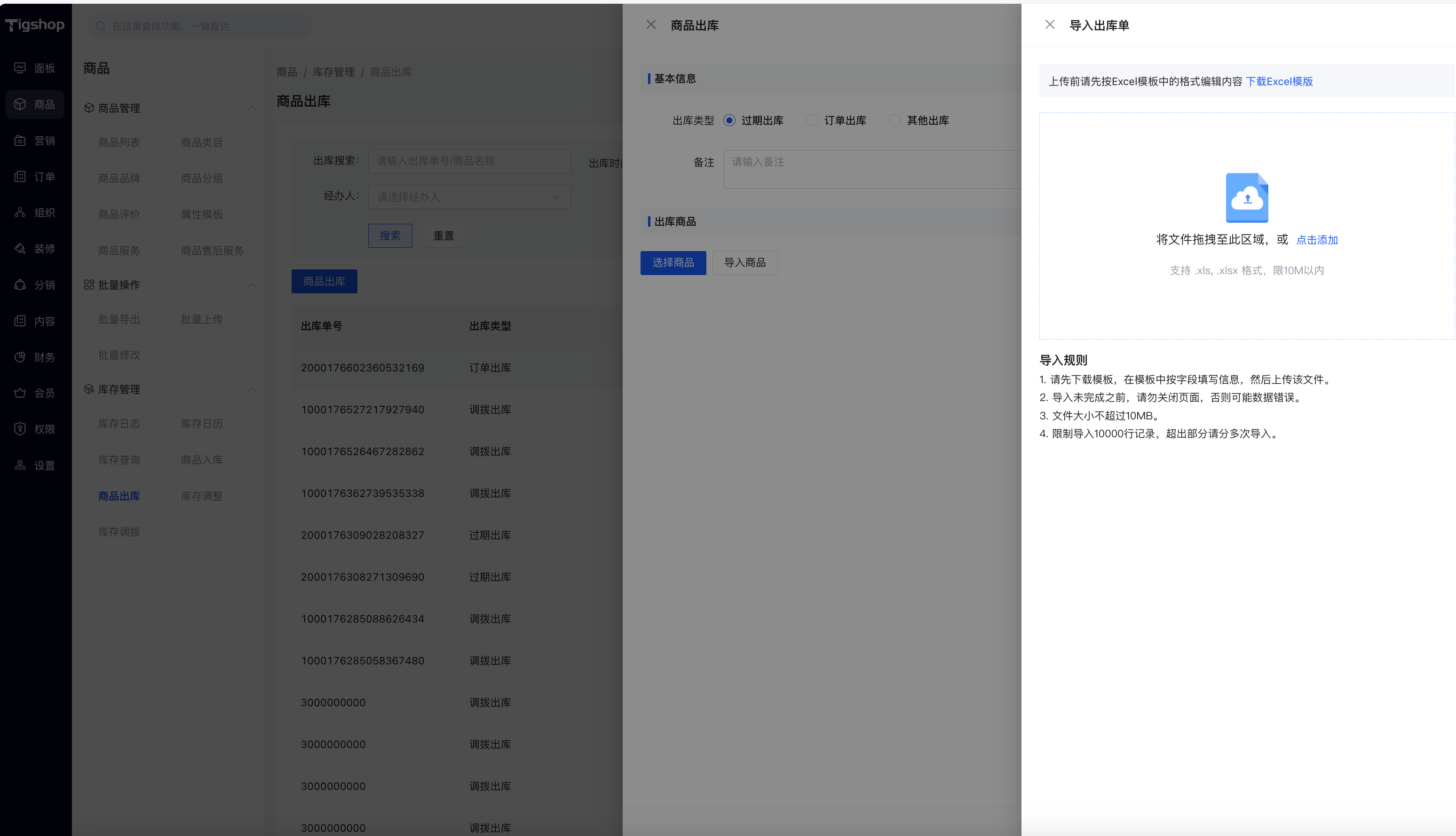The height and width of the screenshot is (836, 1456).
Task: Open the 营销 marketing sidebar icon
Action: [x=20, y=140]
